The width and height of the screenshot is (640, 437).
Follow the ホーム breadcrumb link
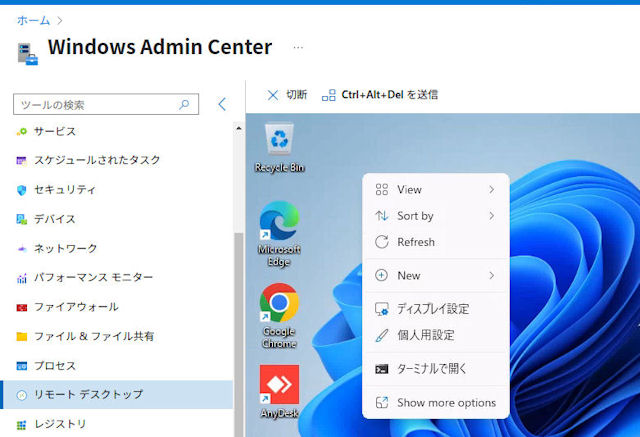33,20
